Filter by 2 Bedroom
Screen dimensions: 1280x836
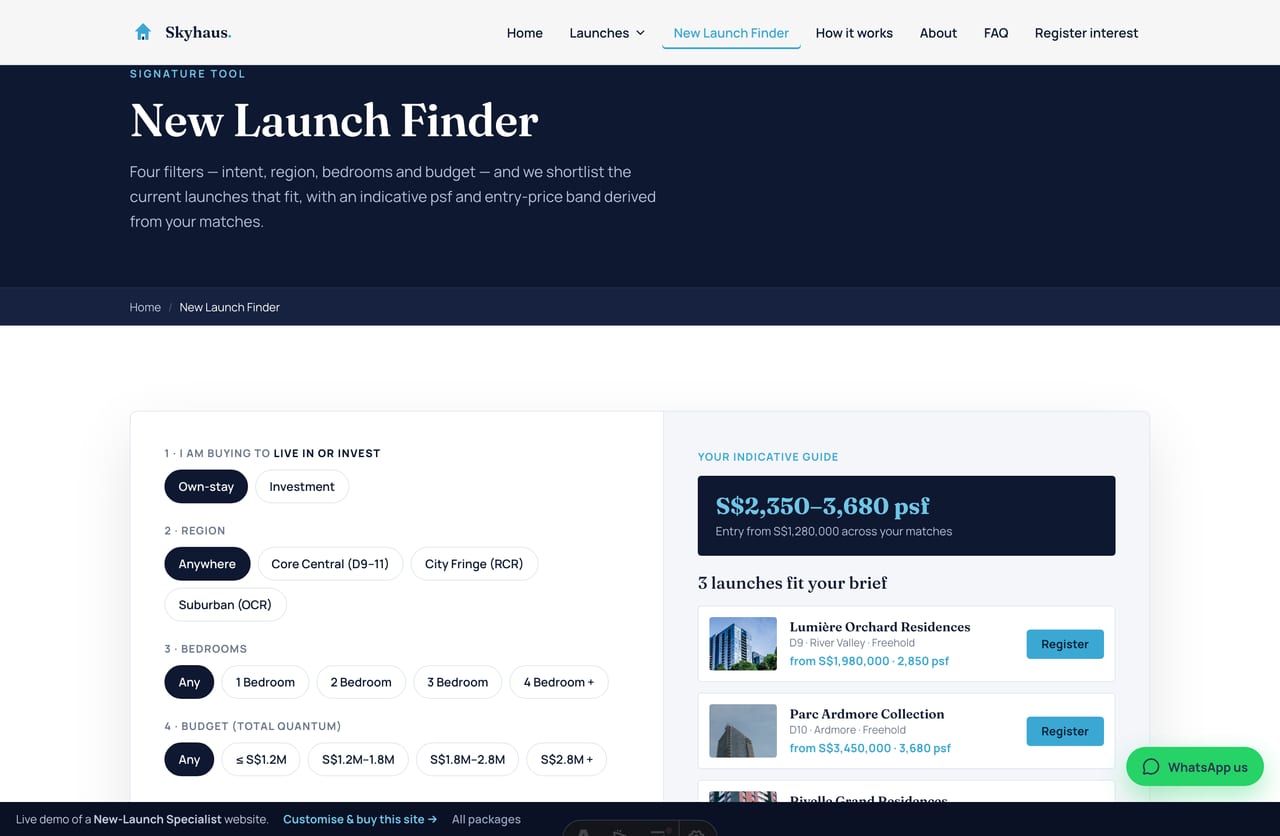pos(361,682)
